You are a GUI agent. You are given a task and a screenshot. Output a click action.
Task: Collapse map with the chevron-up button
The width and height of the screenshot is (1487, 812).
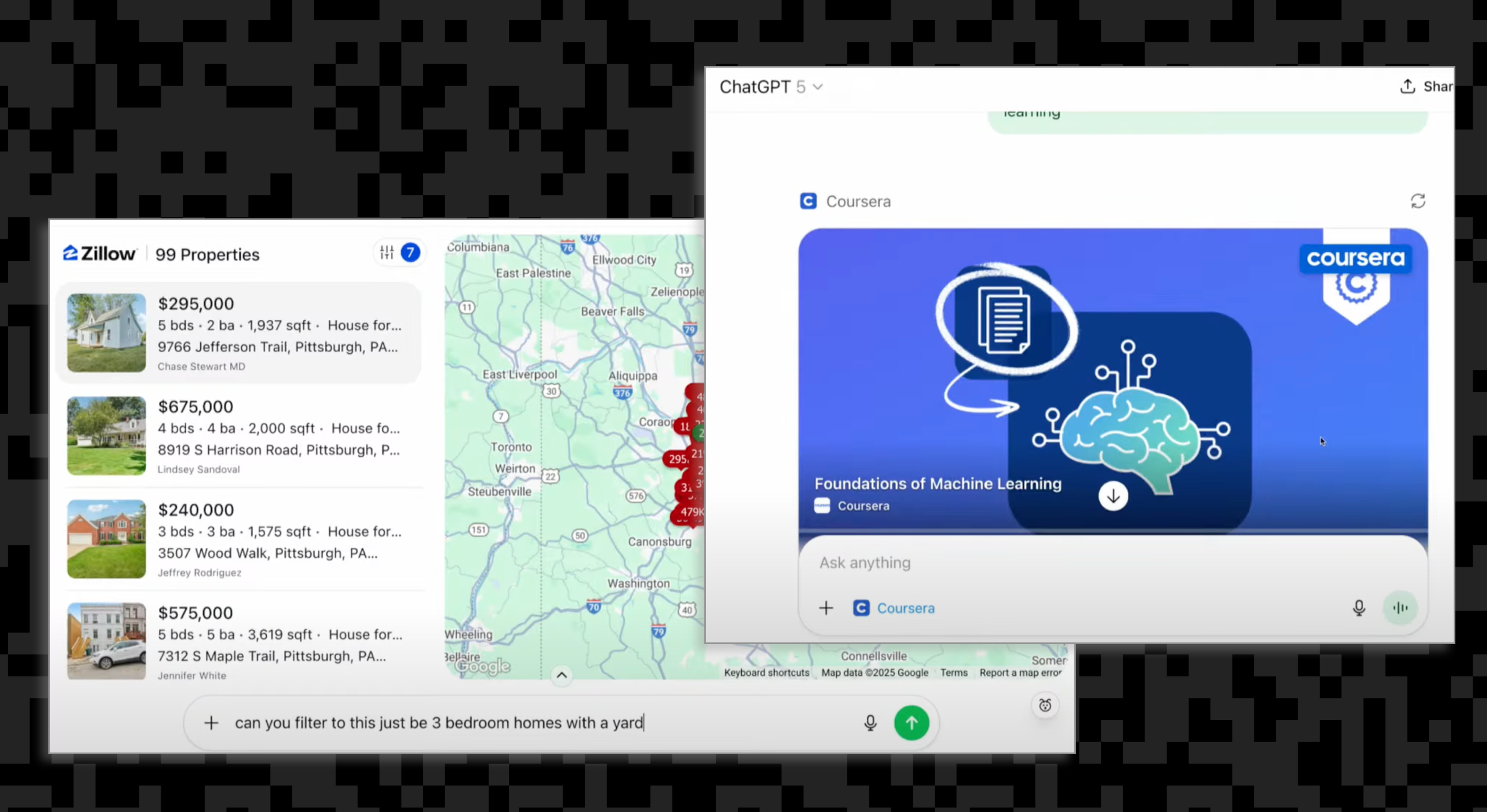point(561,675)
